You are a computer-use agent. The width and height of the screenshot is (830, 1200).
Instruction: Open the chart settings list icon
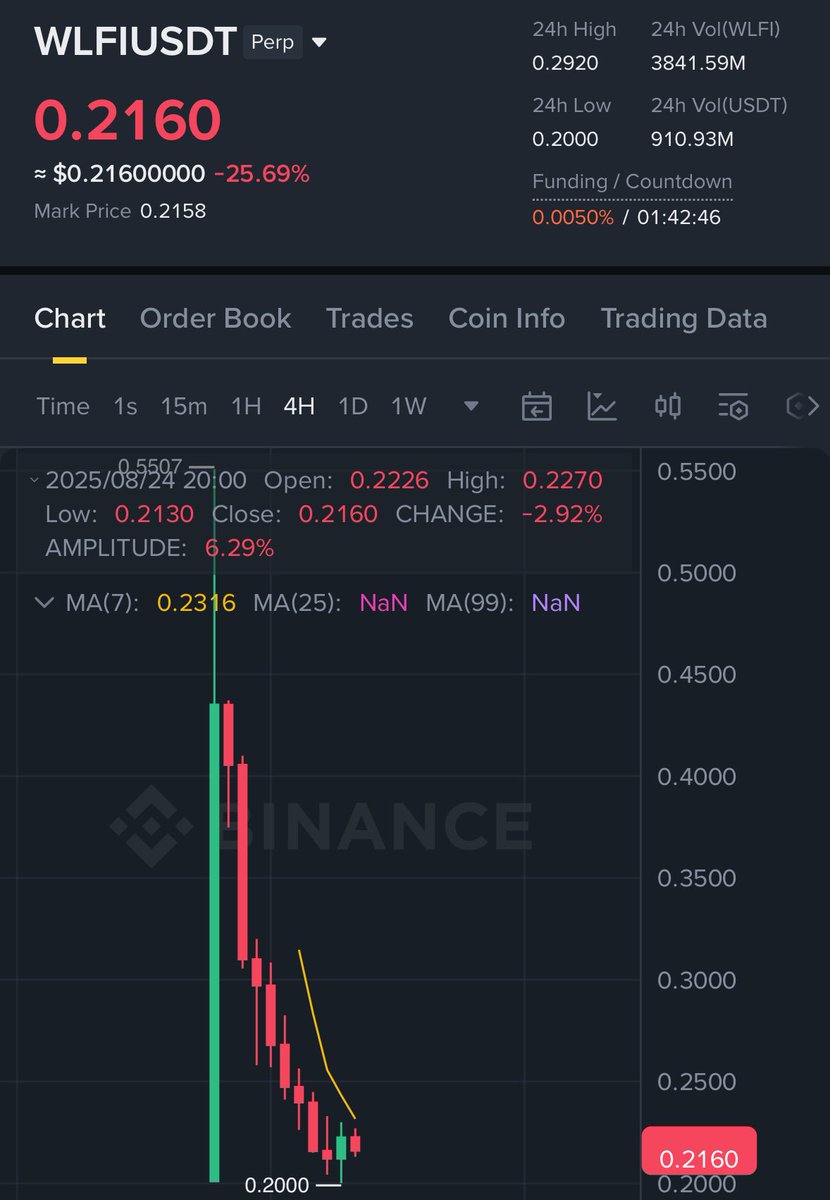pyautogui.click(x=733, y=406)
